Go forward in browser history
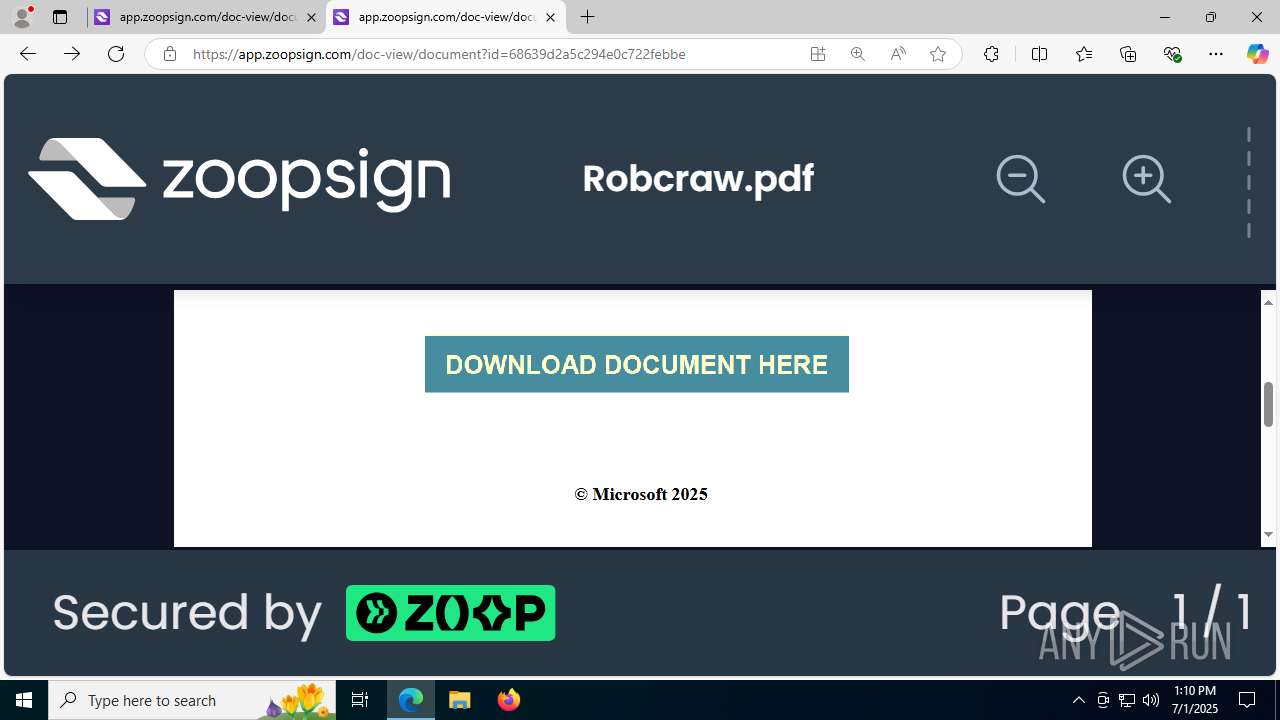Screen dimensions: 1280x720 72,54
